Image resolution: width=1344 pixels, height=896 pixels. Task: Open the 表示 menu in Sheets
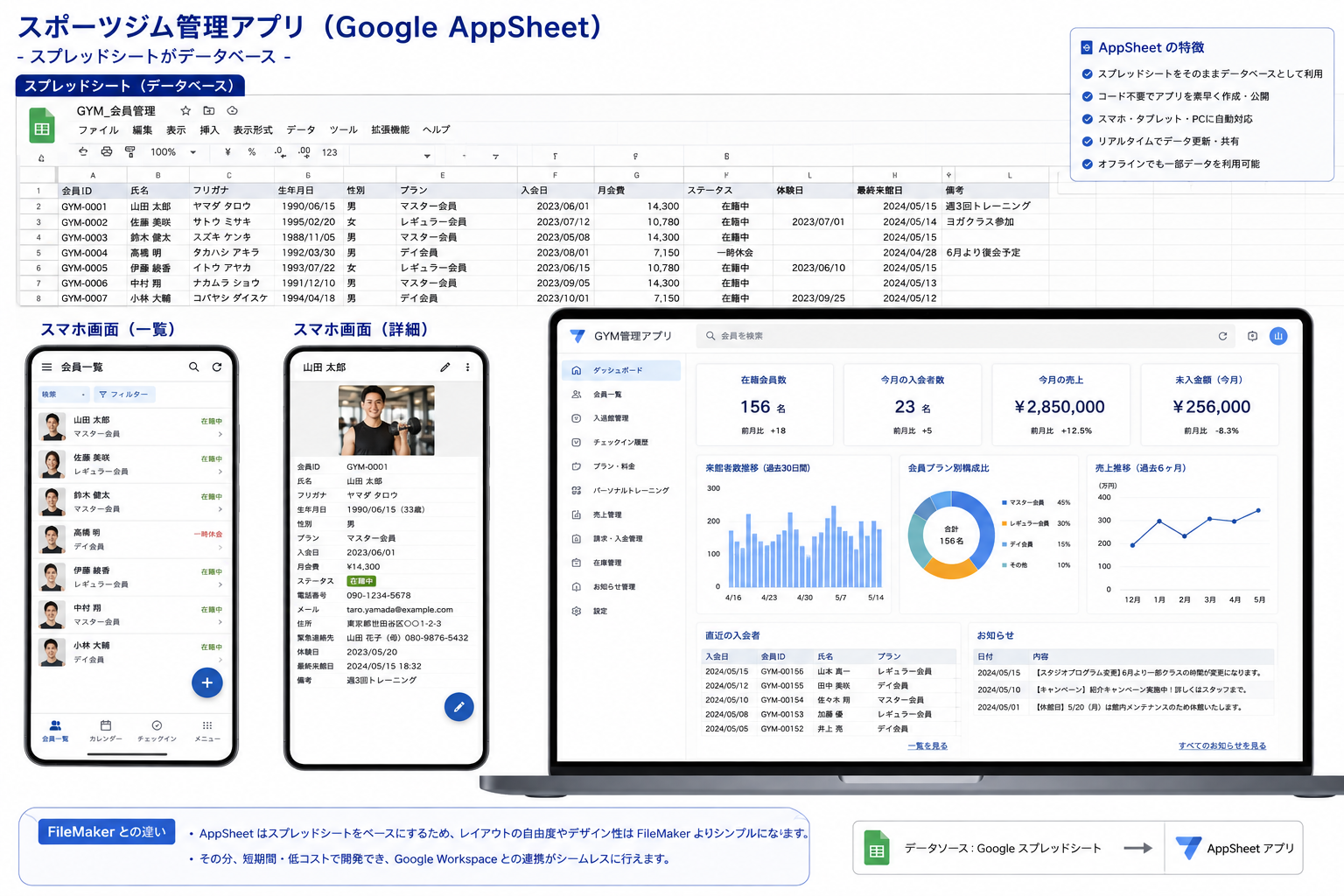[x=176, y=130]
